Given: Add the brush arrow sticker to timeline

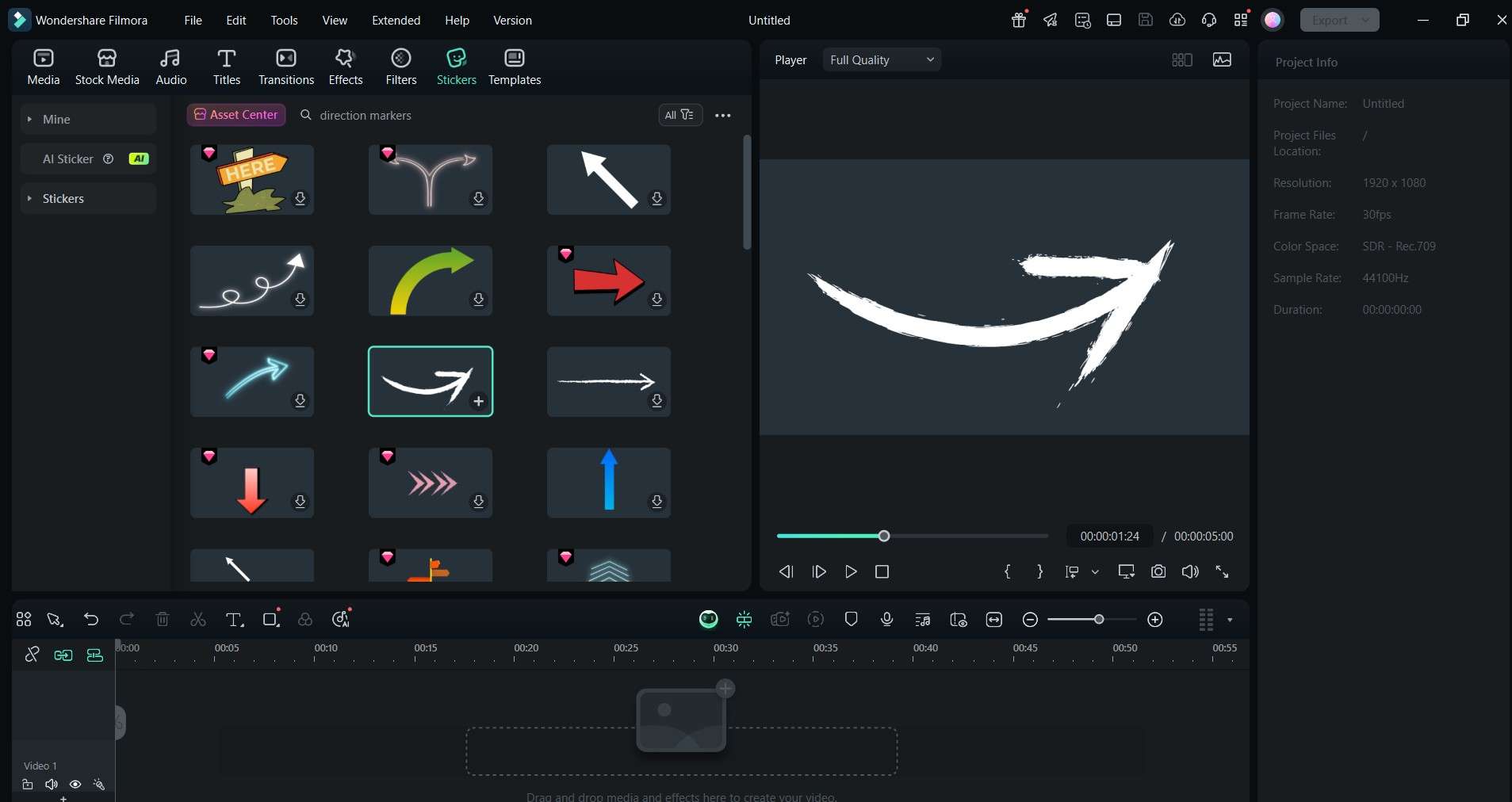Looking at the screenshot, I should pos(479,401).
